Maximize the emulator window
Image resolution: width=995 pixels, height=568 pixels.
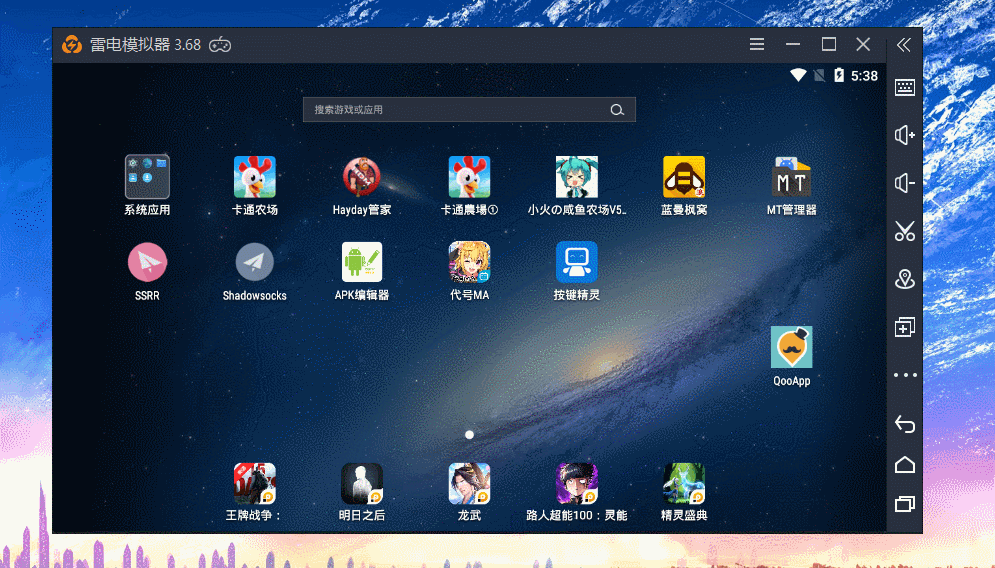pos(828,44)
